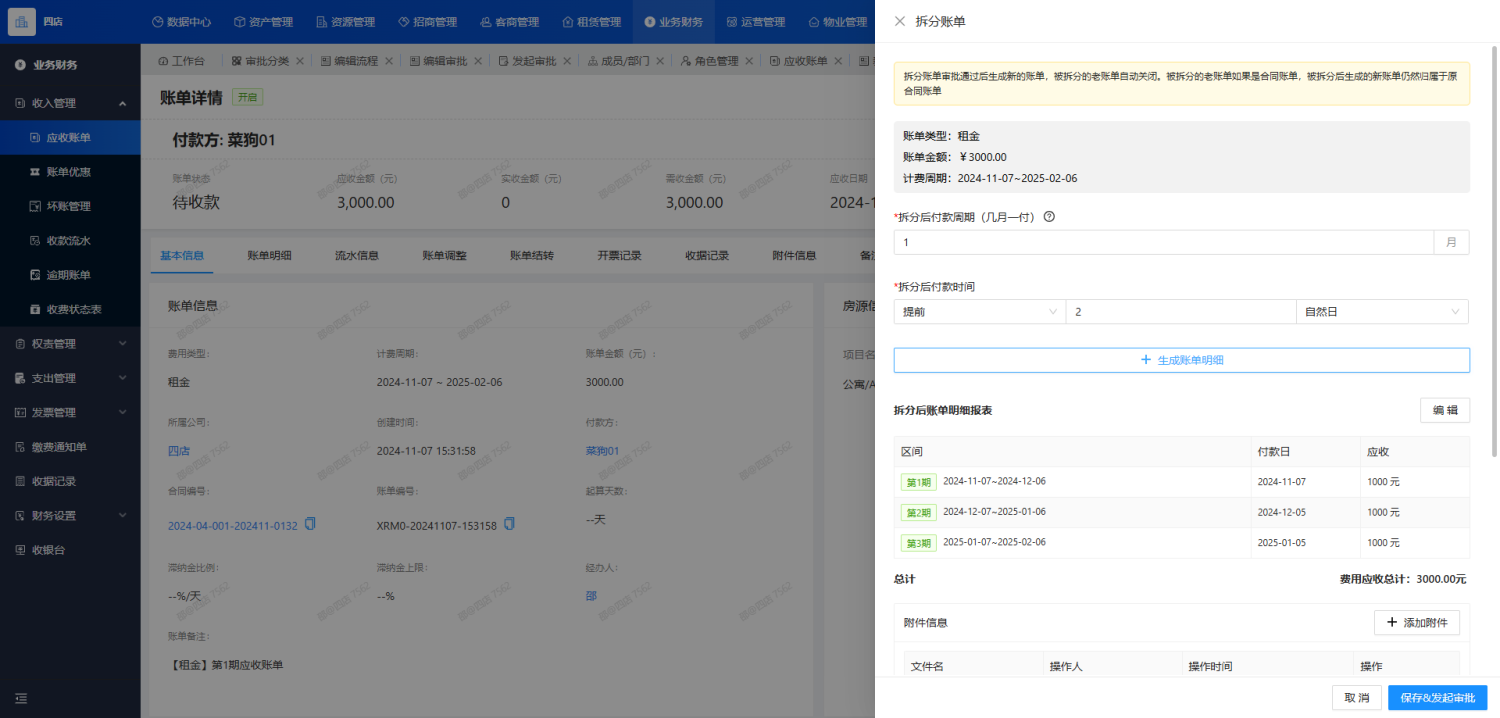This screenshot has width=1500, height=718.
Task: Close the 编辑审批 page tab
Action: tap(478, 61)
